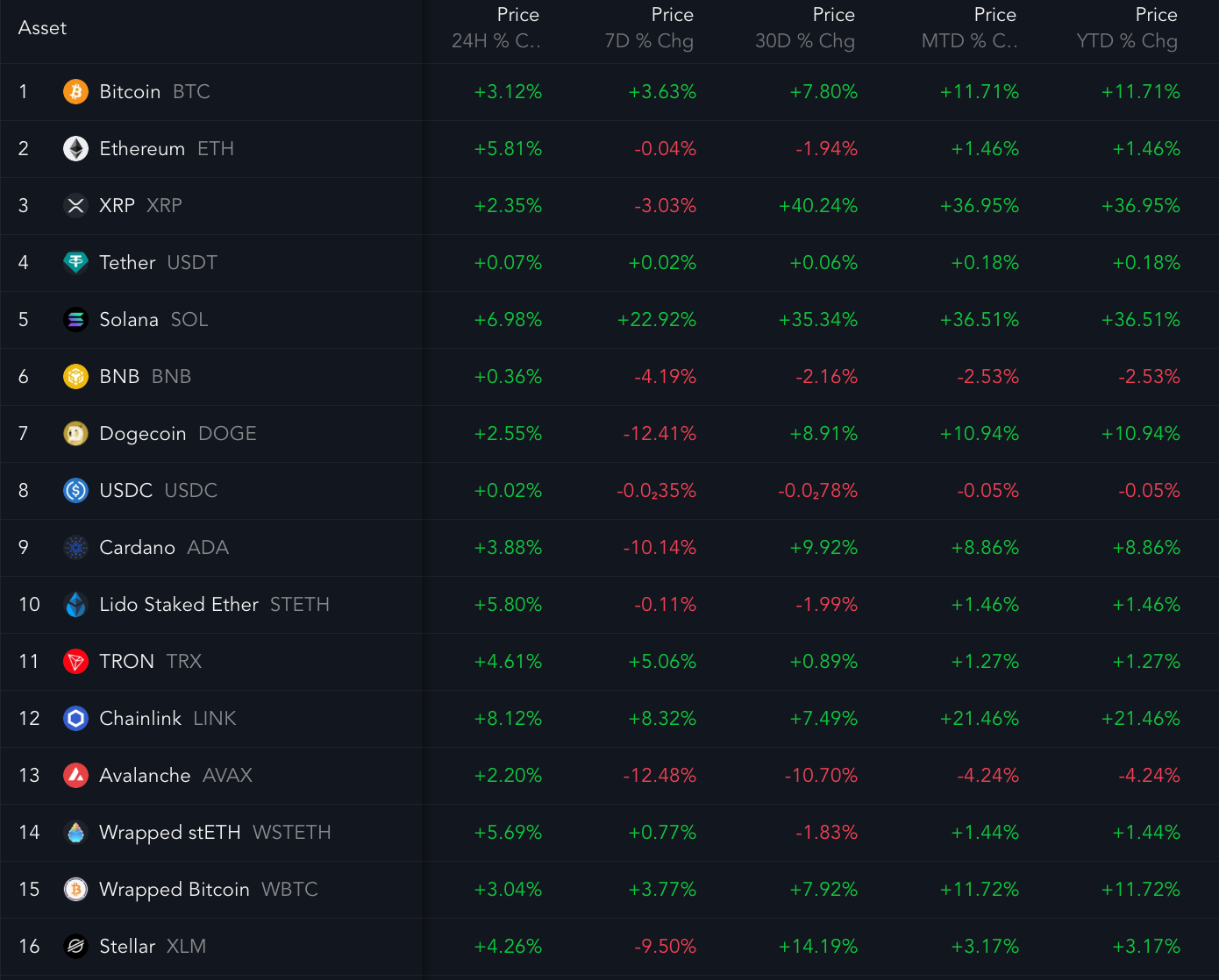This screenshot has width=1219, height=980.
Task: Open the Ethereum ETH asset name
Action: tap(167, 149)
